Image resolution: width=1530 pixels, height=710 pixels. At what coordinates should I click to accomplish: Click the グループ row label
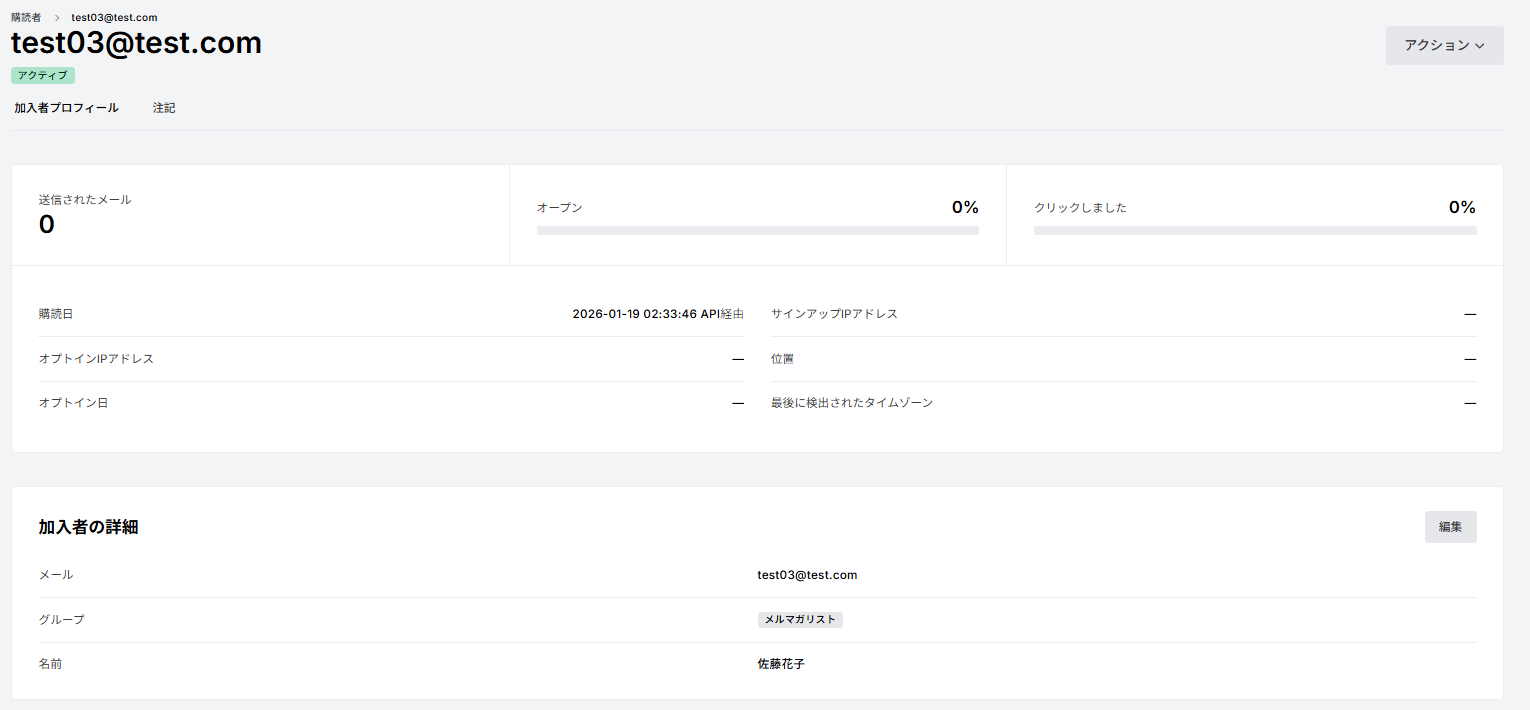point(61,620)
